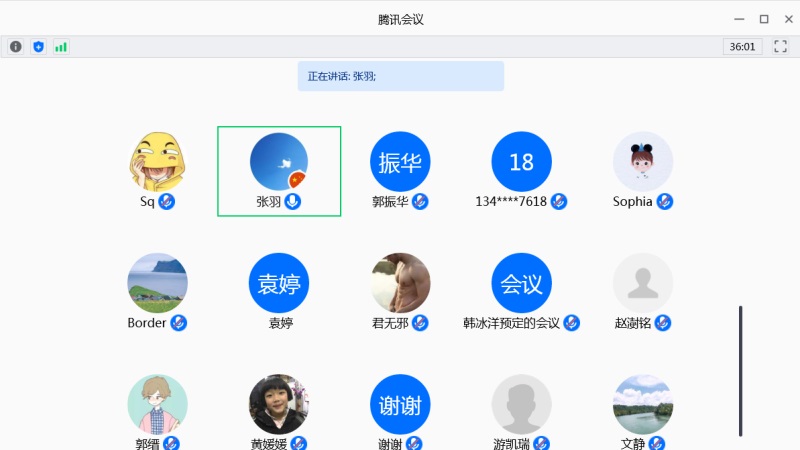Click muted mic icon next to Border
This screenshot has width=800, height=450.
(x=178, y=323)
